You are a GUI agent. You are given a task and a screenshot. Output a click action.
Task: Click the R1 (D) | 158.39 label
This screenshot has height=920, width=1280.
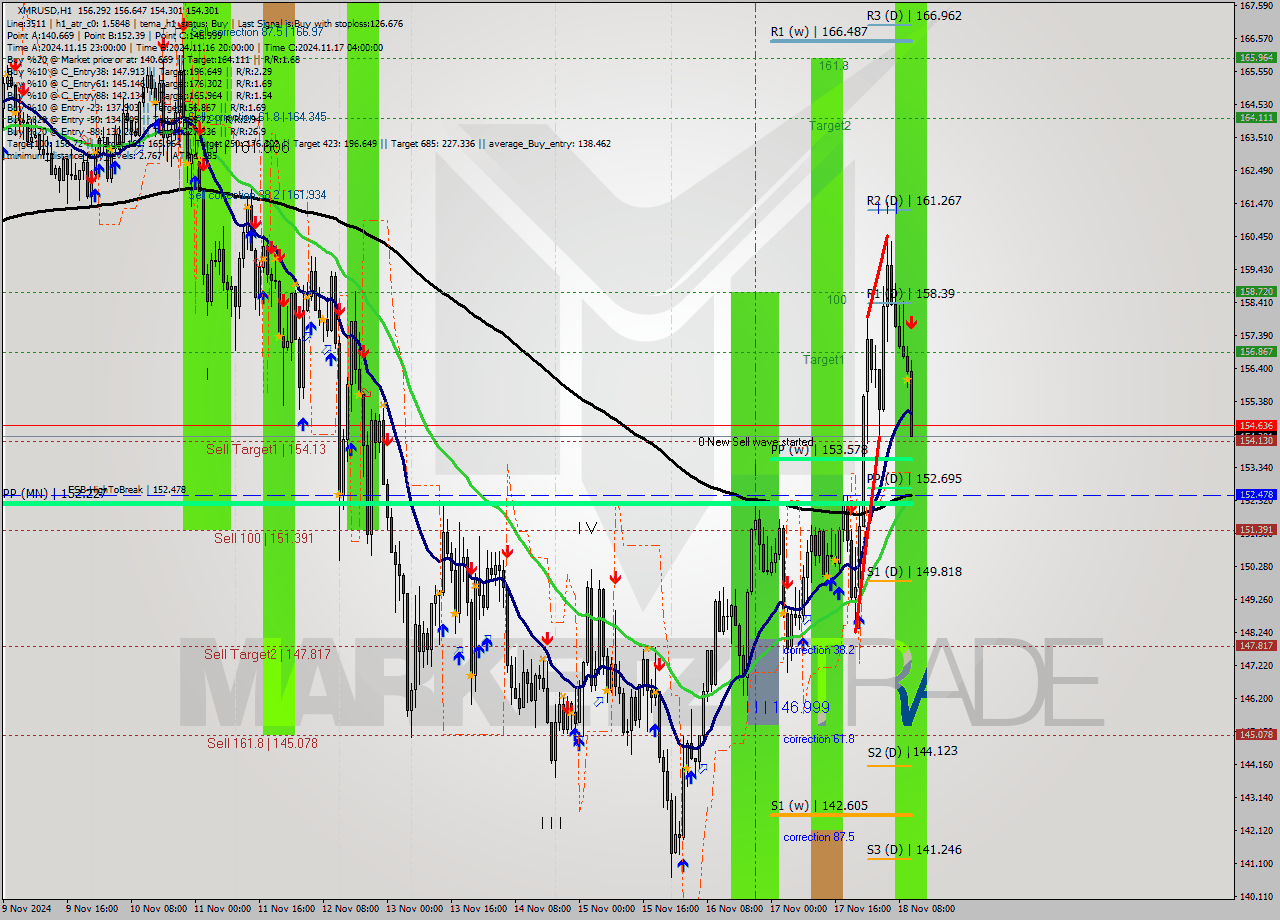pyautogui.click(x=910, y=293)
